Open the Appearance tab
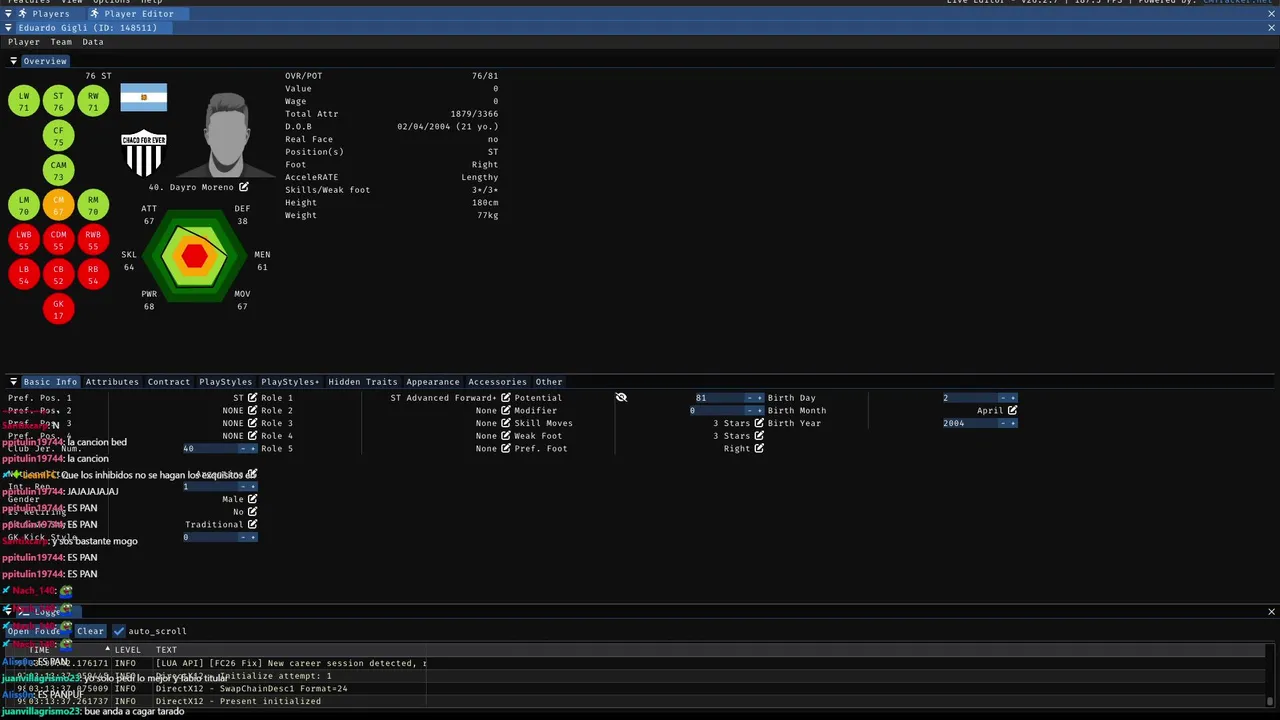This screenshot has height=720, width=1280. 433,382
